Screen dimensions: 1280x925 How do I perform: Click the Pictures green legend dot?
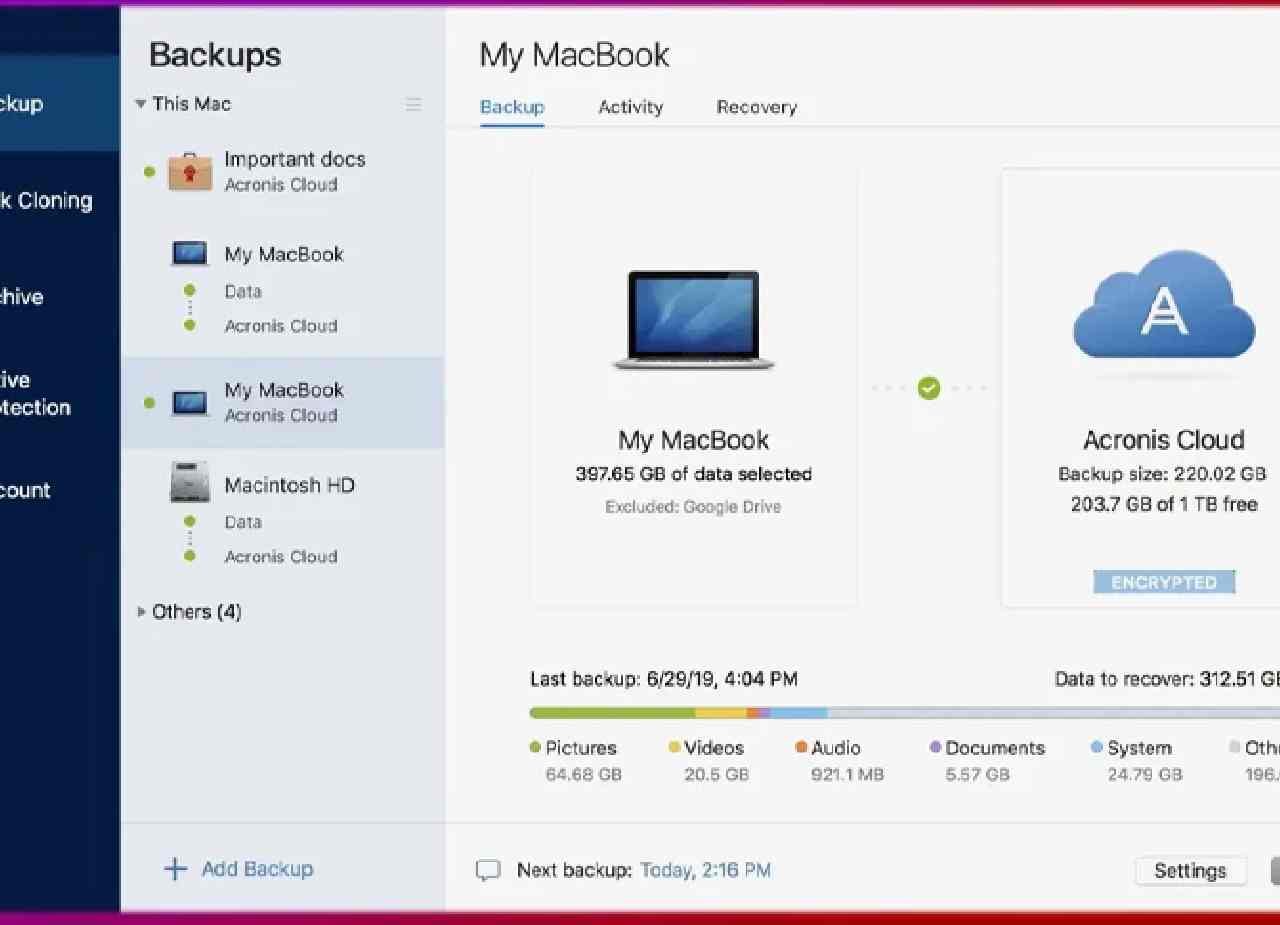pyautogui.click(x=535, y=747)
